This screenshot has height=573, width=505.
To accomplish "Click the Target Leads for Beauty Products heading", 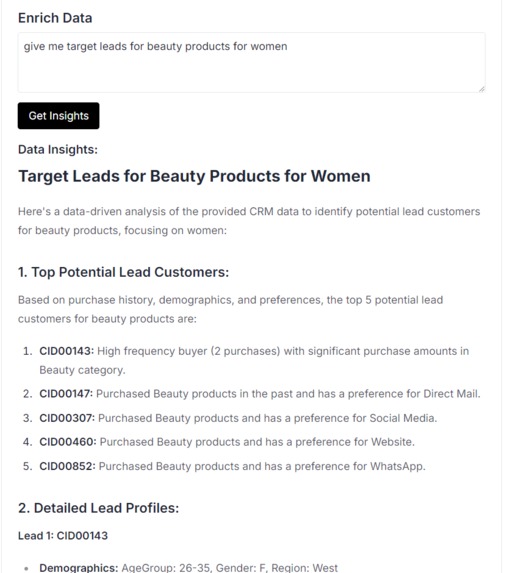I will (x=194, y=176).
